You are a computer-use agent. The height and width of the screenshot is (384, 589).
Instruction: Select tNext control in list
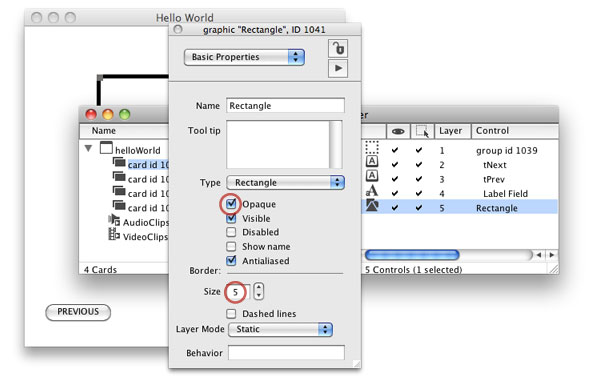pos(495,165)
